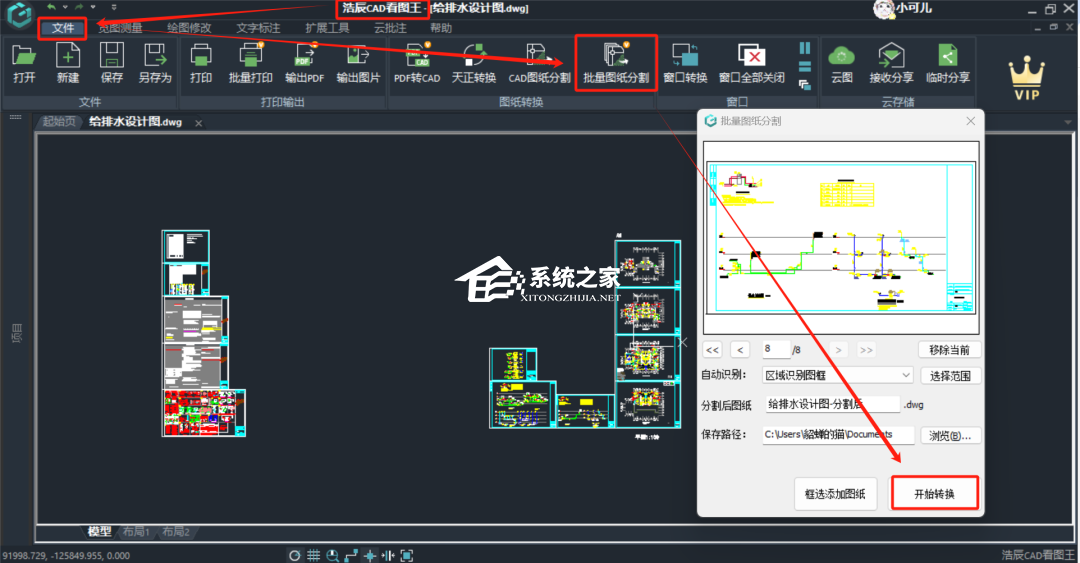
Task: Open the 文字标注 ribbon tab
Action: click(258, 28)
